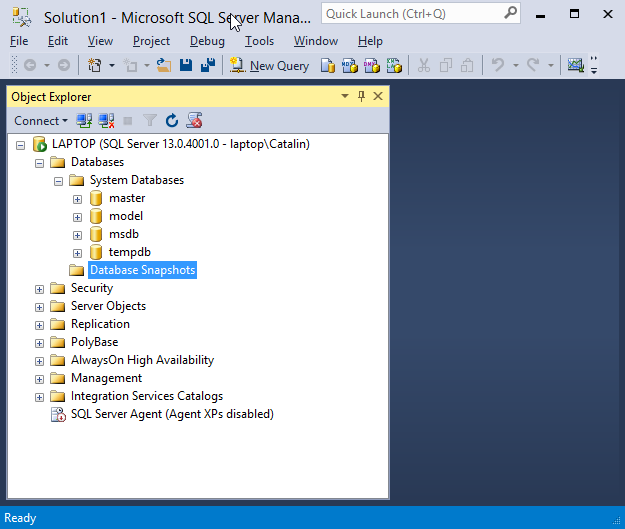Open the Help menu
Screen dimensions: 625x529
(x=370, y=41)
